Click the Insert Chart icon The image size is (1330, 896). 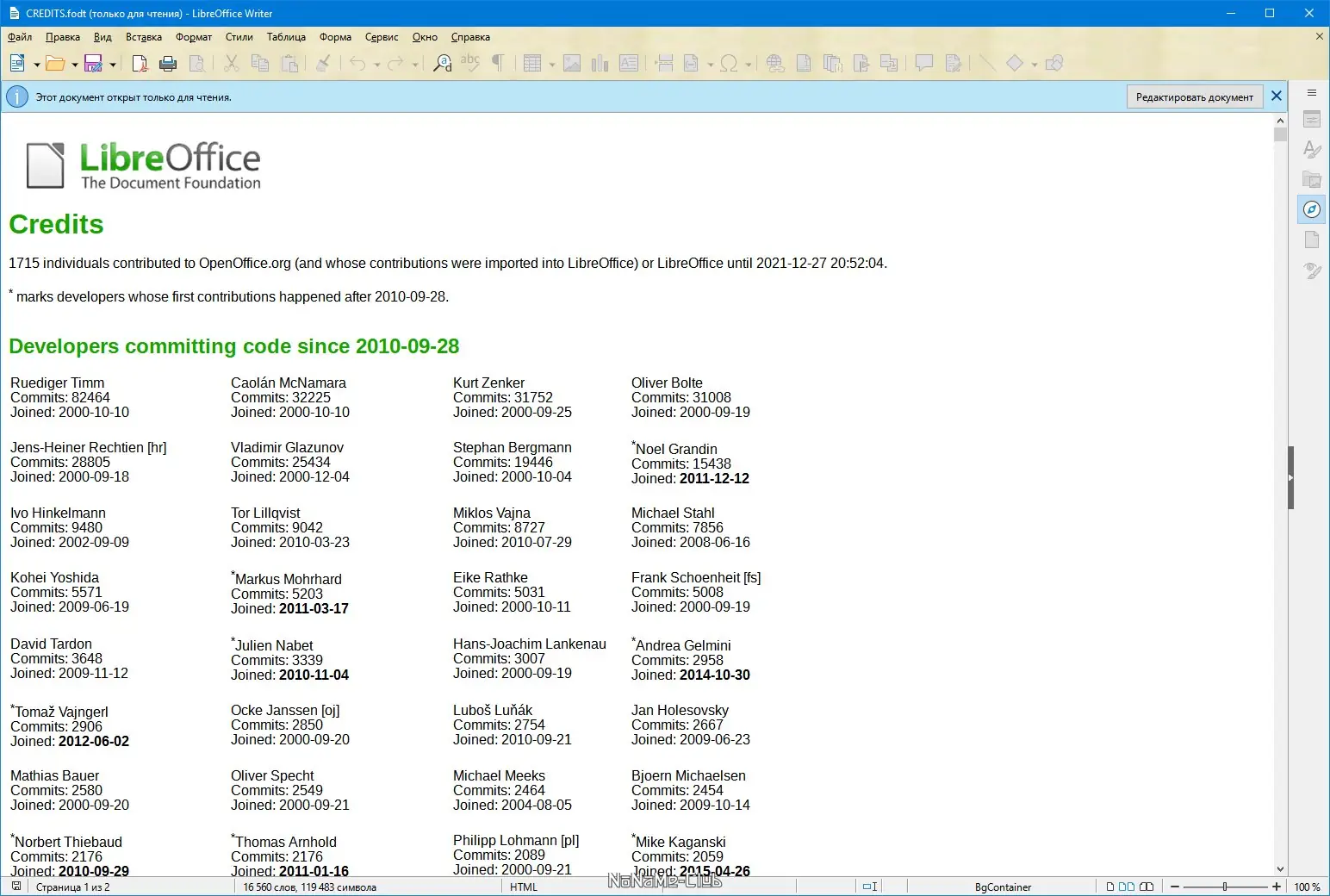600,63
